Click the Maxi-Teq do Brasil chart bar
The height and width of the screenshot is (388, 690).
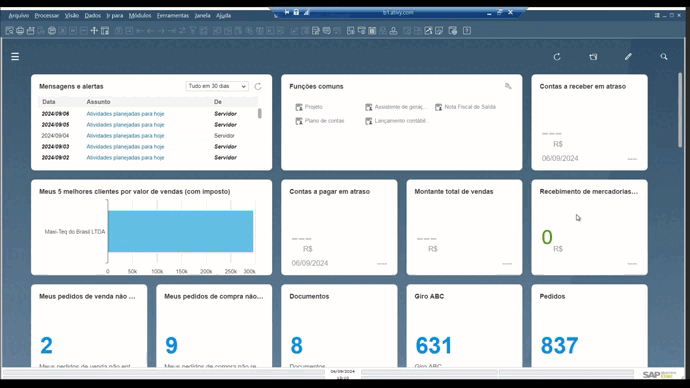[180, 231]
